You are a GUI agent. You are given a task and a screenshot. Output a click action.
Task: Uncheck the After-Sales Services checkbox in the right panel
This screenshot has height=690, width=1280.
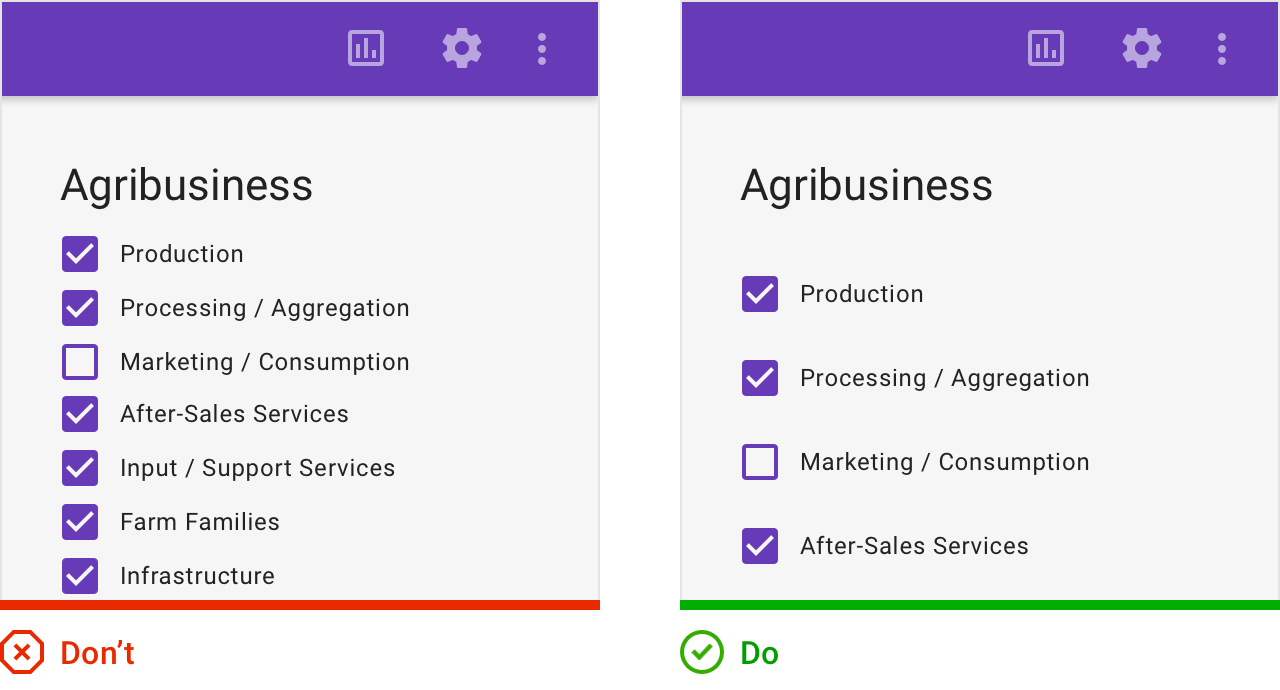(x=760, y=546)
